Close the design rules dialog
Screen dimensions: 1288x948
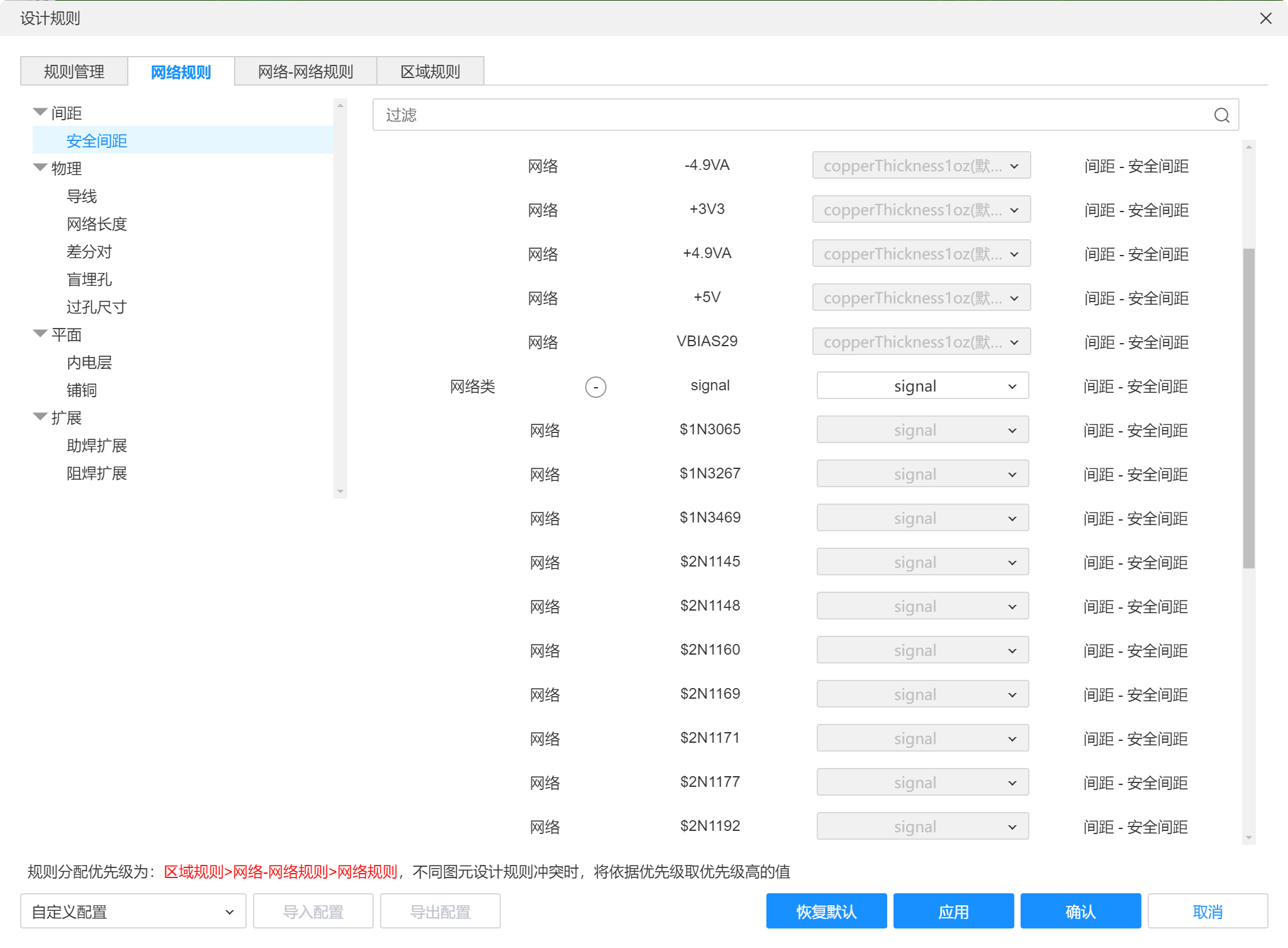click(x=1265, y=18)
